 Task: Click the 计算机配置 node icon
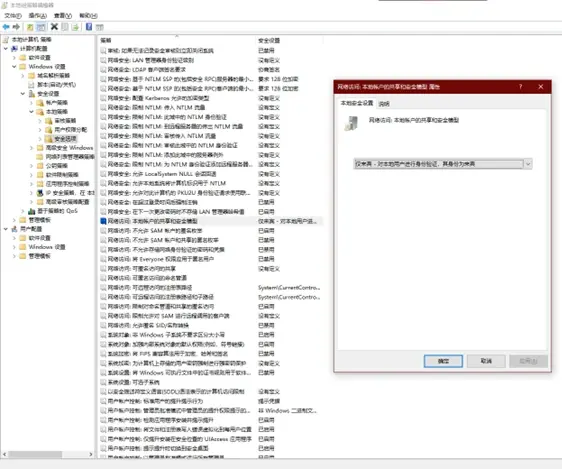click(x=14, y=48)
